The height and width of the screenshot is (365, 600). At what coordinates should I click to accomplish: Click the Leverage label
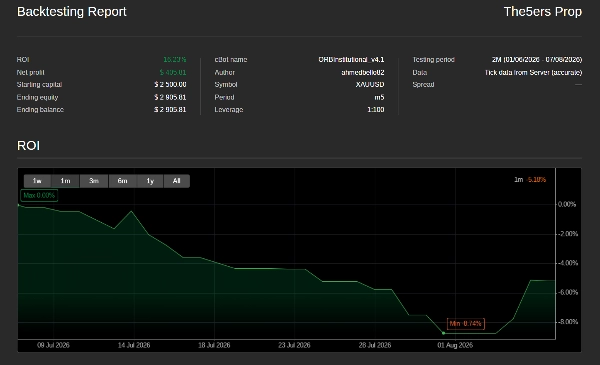(229, 109)
